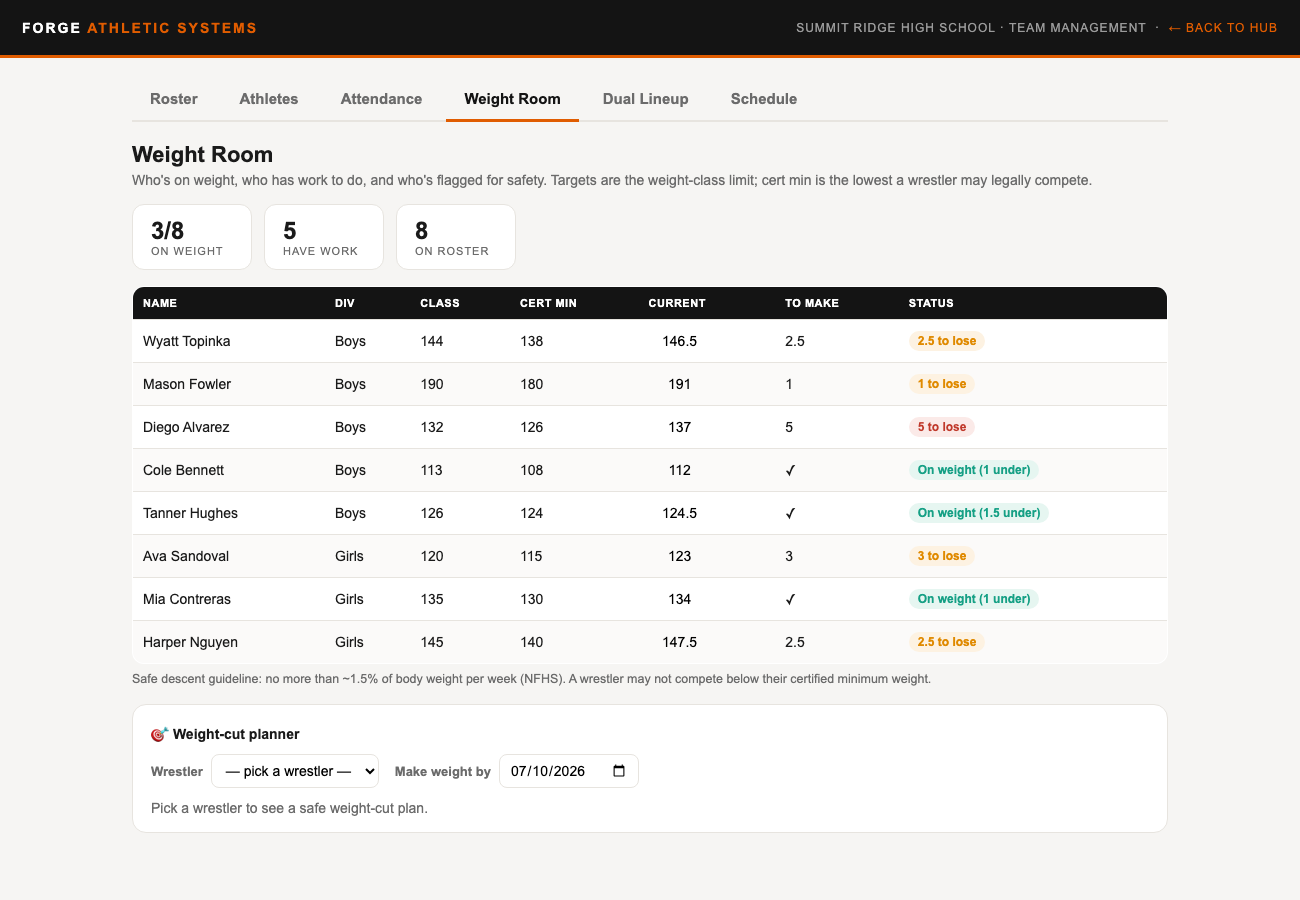Open the Athletes tab
Viewport: 1300px width, 900px height.
(x=269, y=99)
